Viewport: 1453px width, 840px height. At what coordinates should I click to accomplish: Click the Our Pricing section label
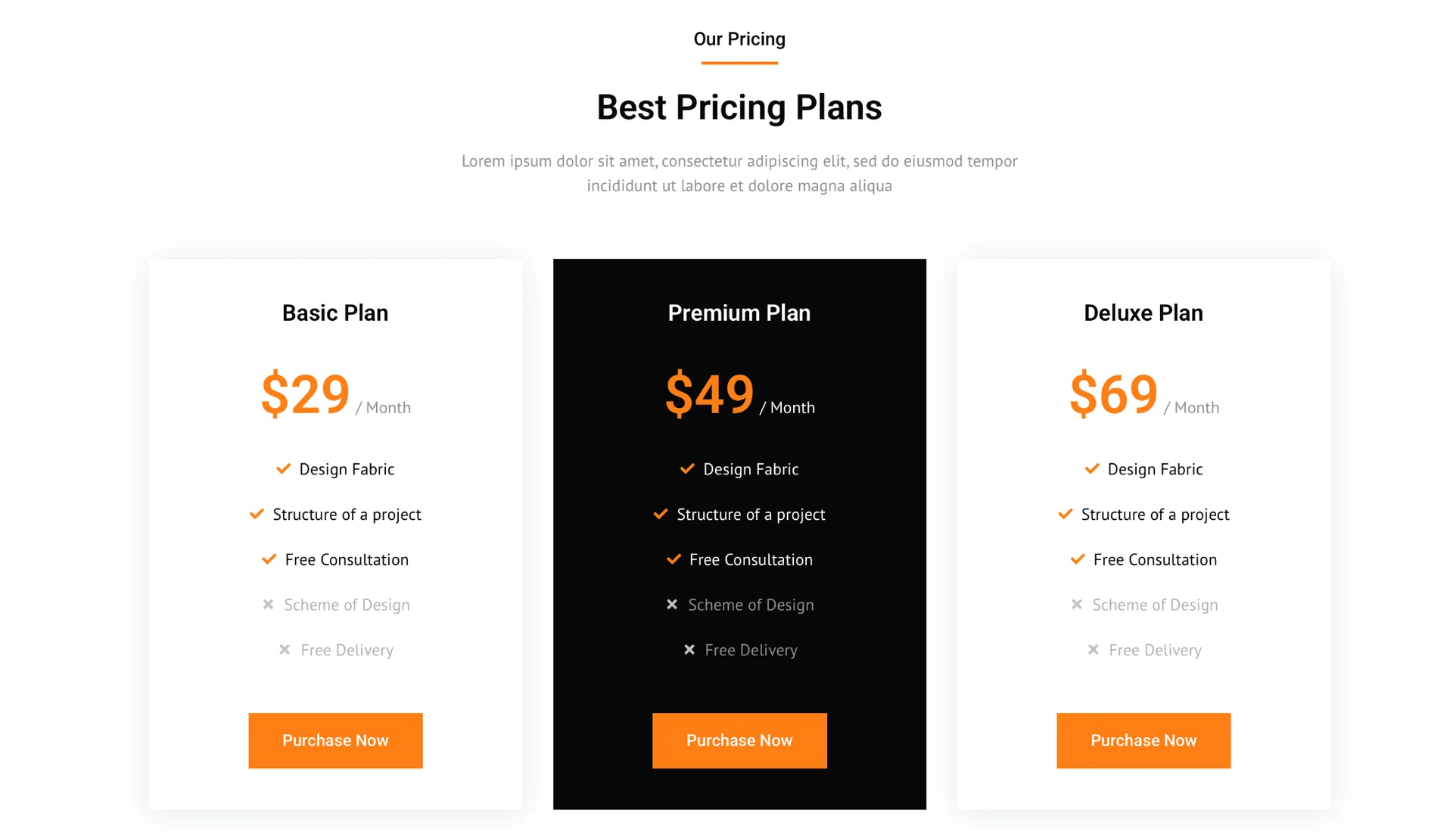[739, 39]
